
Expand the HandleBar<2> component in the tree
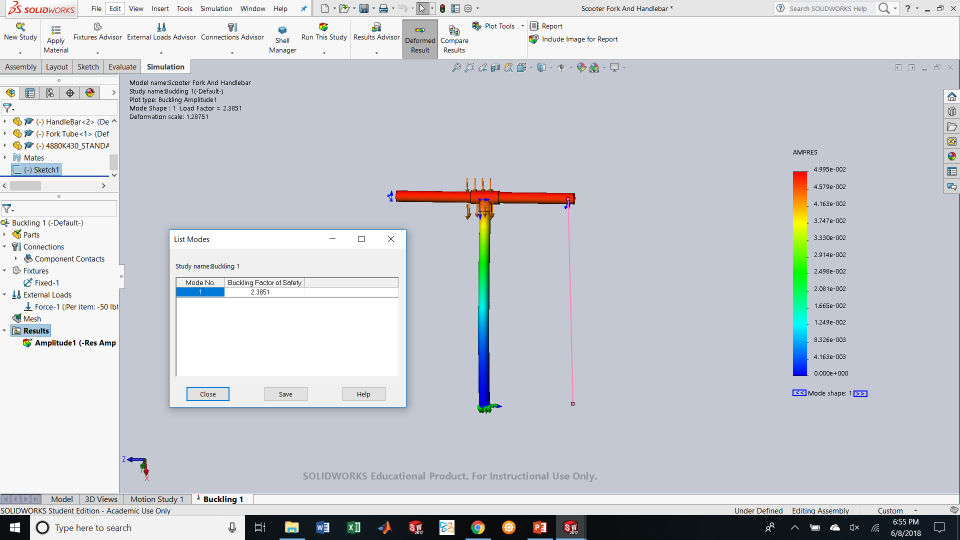[5, 121]
